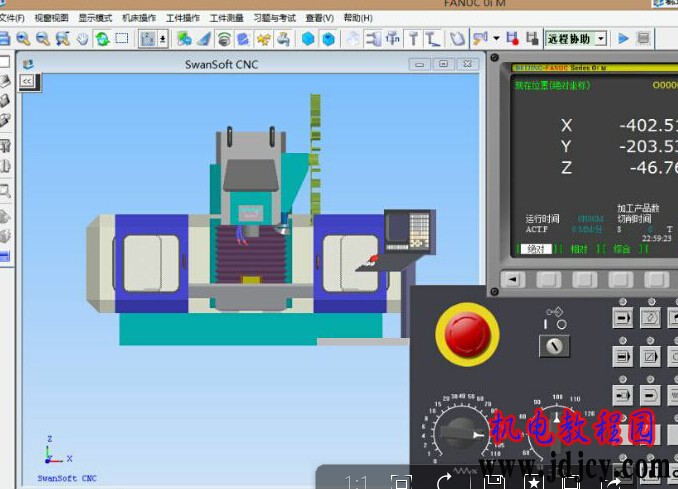This screenshot has width=678, height=489.
Task: Click the softkey under the 综合 label
Action: pyautogui.click(x=620, y=280)
